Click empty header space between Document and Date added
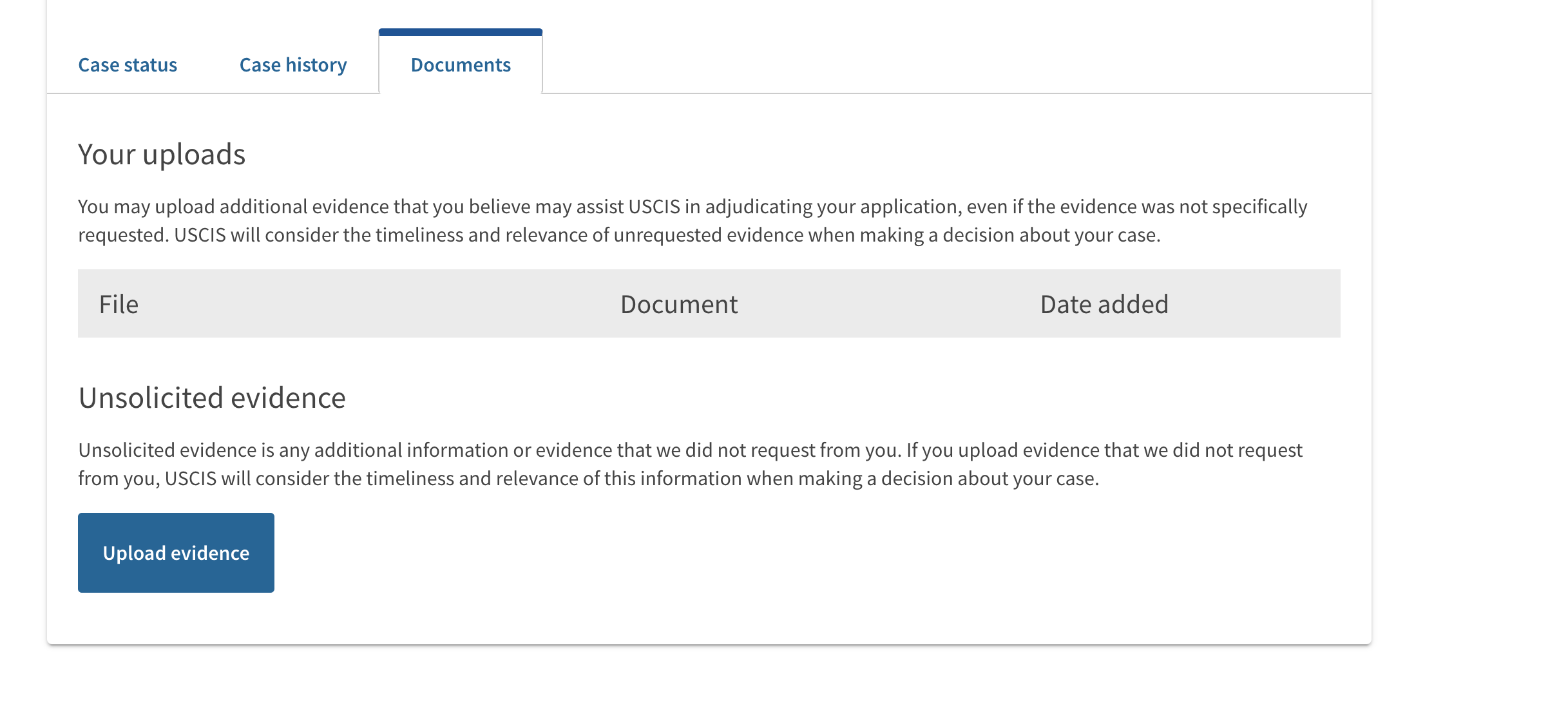This screenshot has width=1568, height=719. coord(889,304)
